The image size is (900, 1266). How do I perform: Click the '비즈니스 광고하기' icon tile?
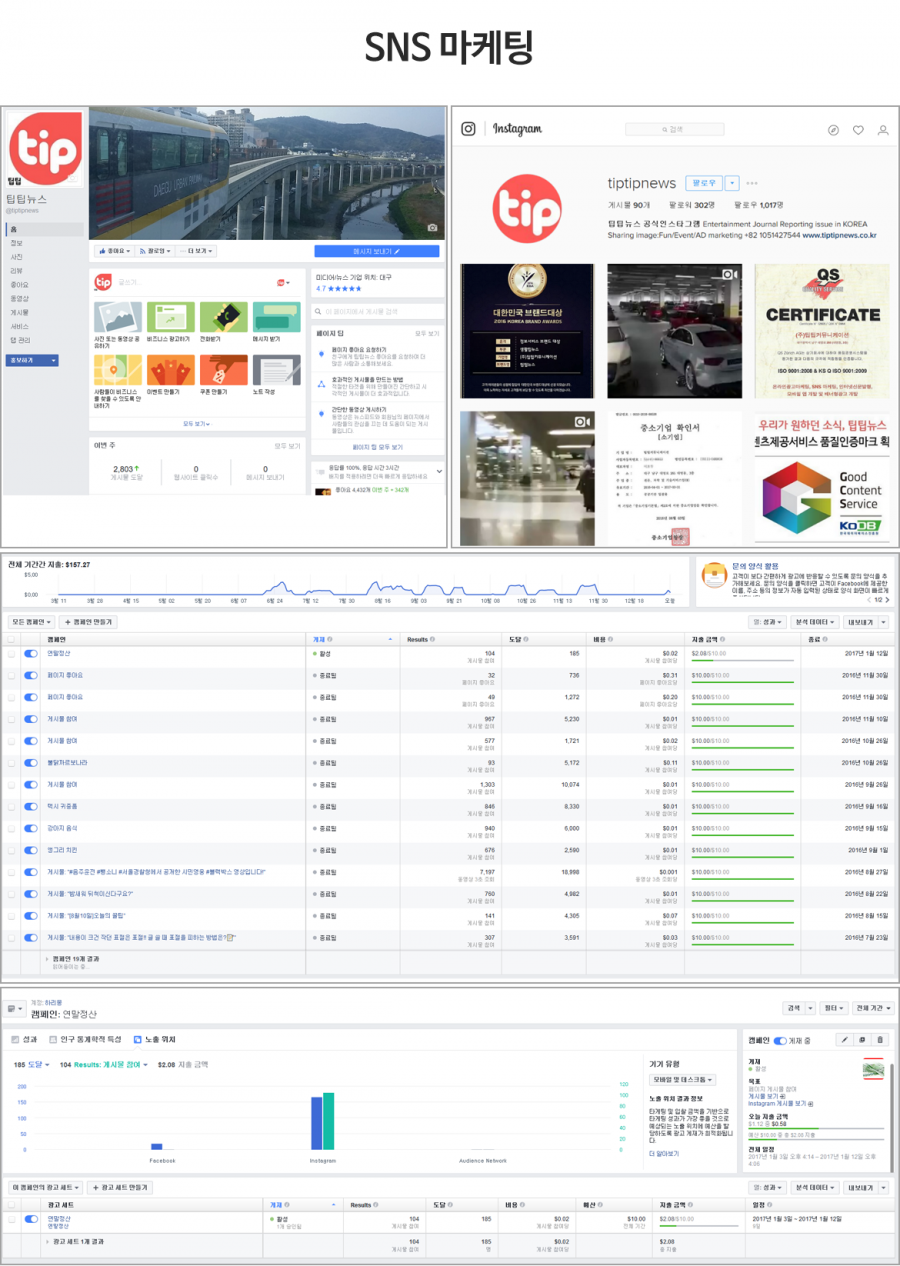pyautogui.click(x=170, y=317)
